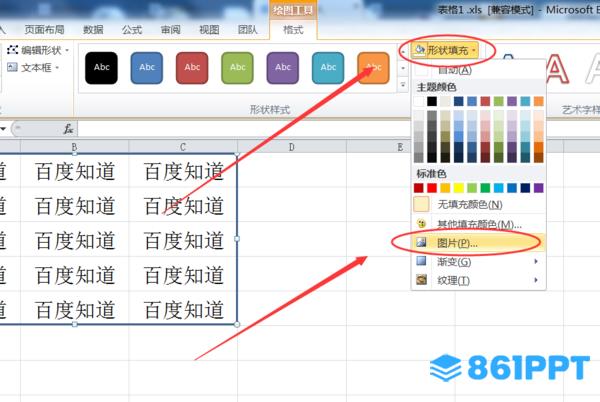600x402 pixels.
Task: Click the no-fill swatch icon
Action: (x=421, y=204)
